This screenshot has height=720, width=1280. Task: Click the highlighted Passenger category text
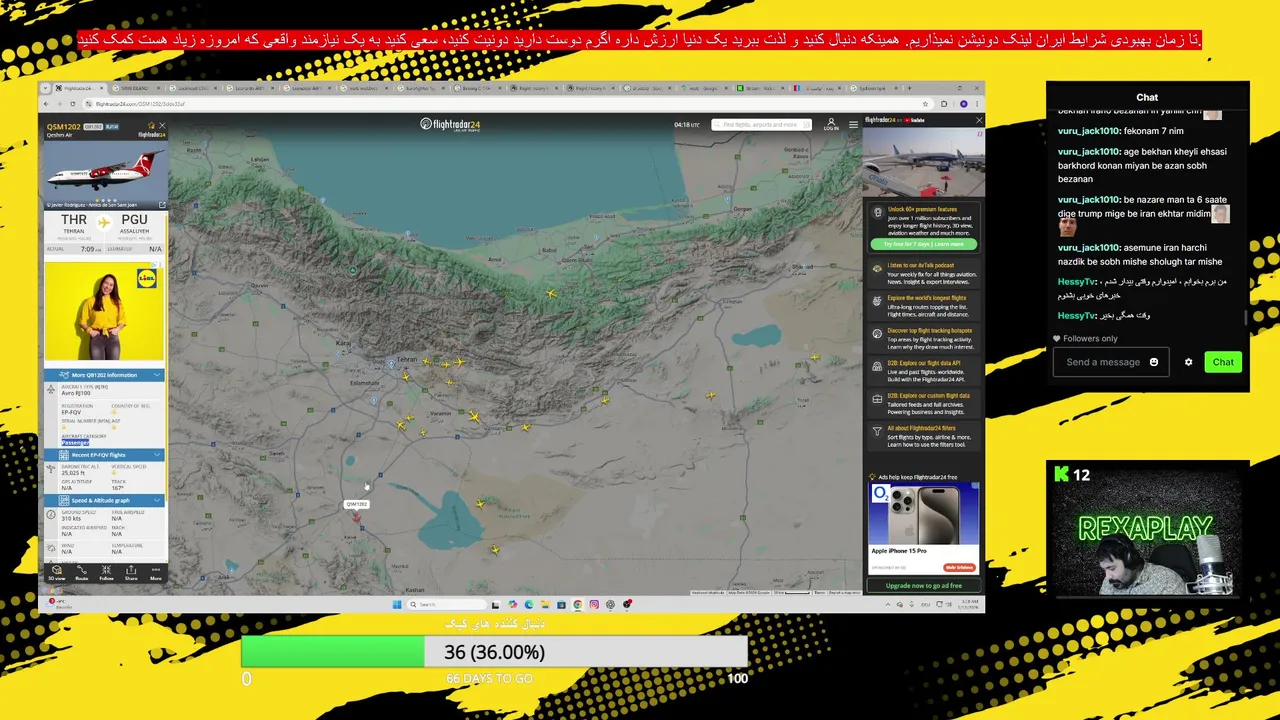click(75, 442)
